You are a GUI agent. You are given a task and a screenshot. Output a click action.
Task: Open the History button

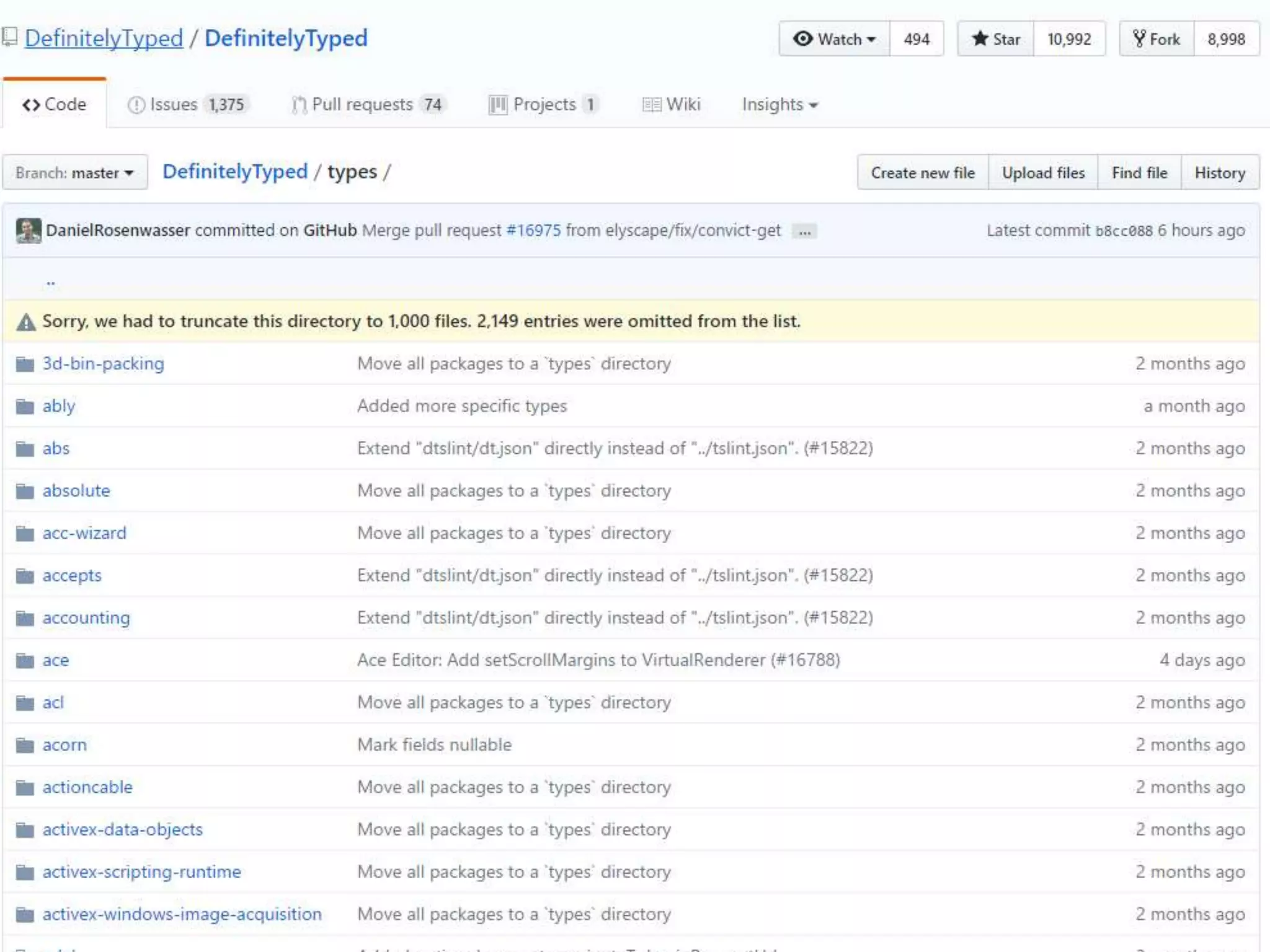pyautogui.click(x=1220, y=172)
